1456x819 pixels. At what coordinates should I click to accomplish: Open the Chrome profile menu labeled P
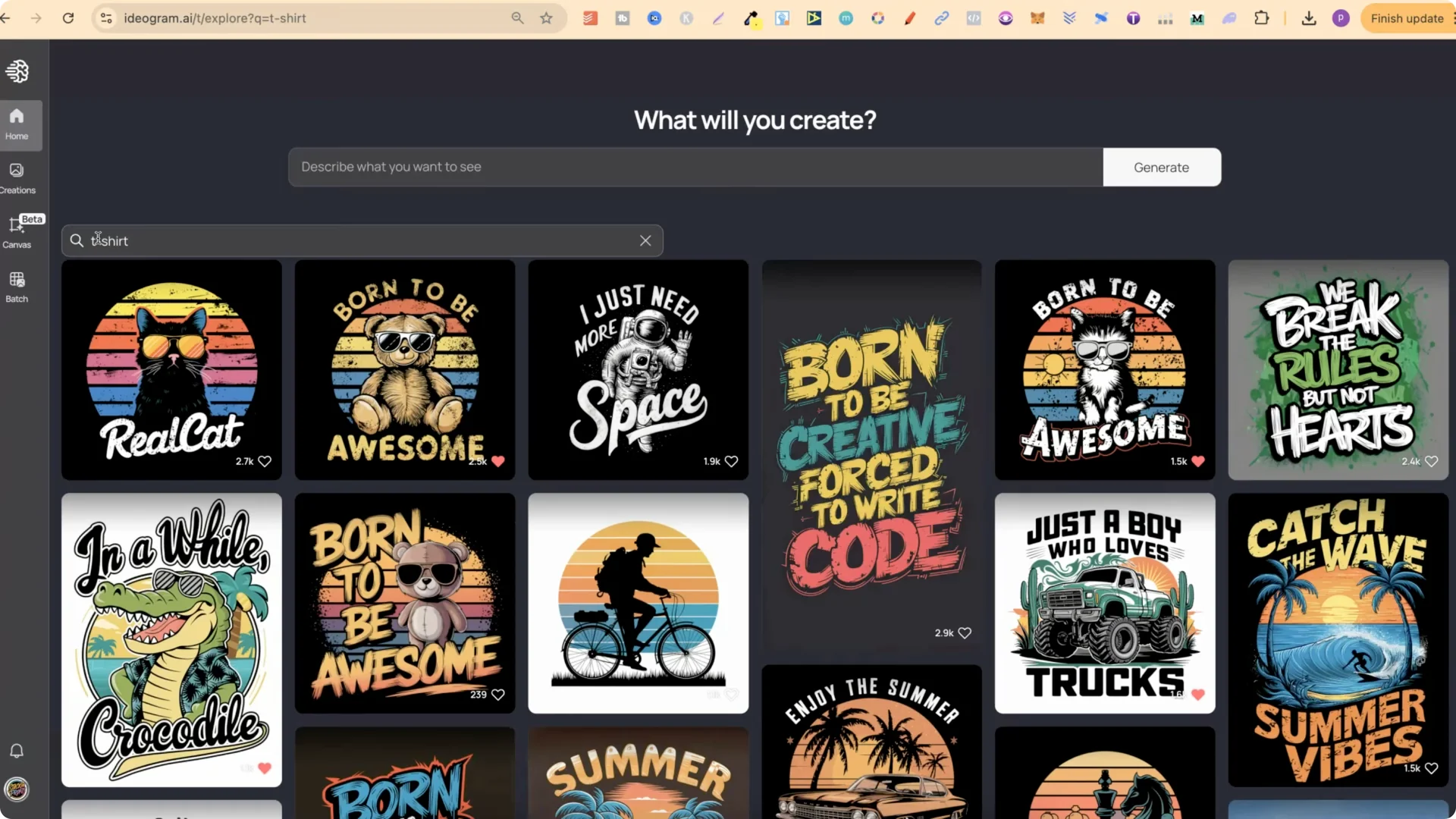click(1341, 18)
